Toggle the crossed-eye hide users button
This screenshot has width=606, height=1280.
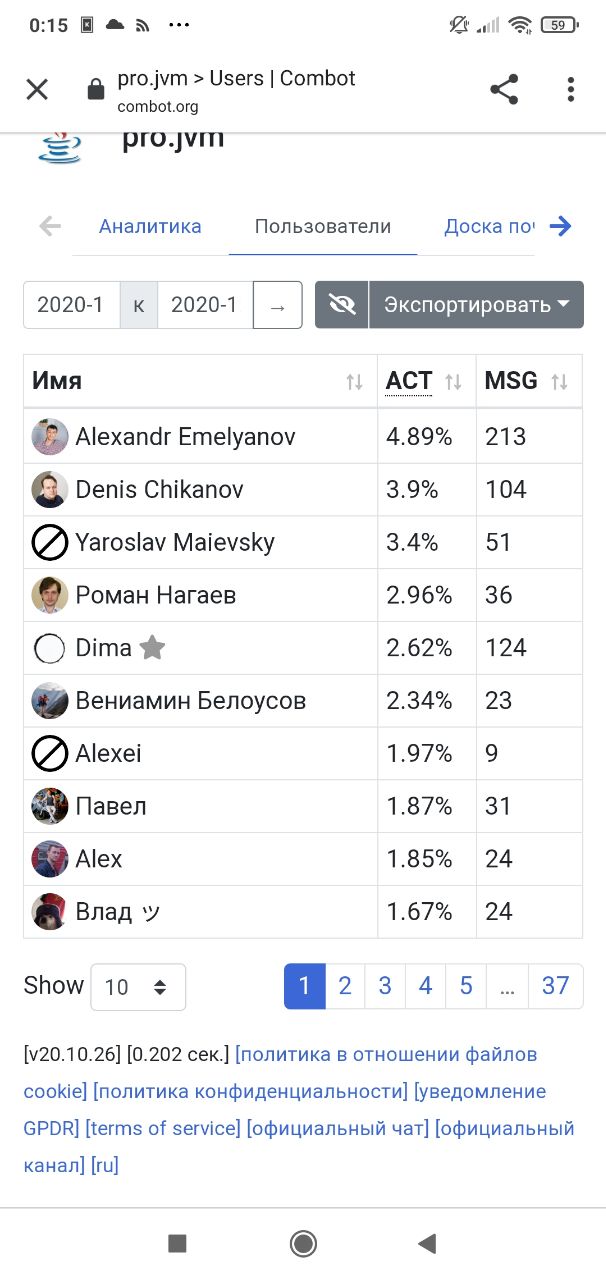pos(342,304)
